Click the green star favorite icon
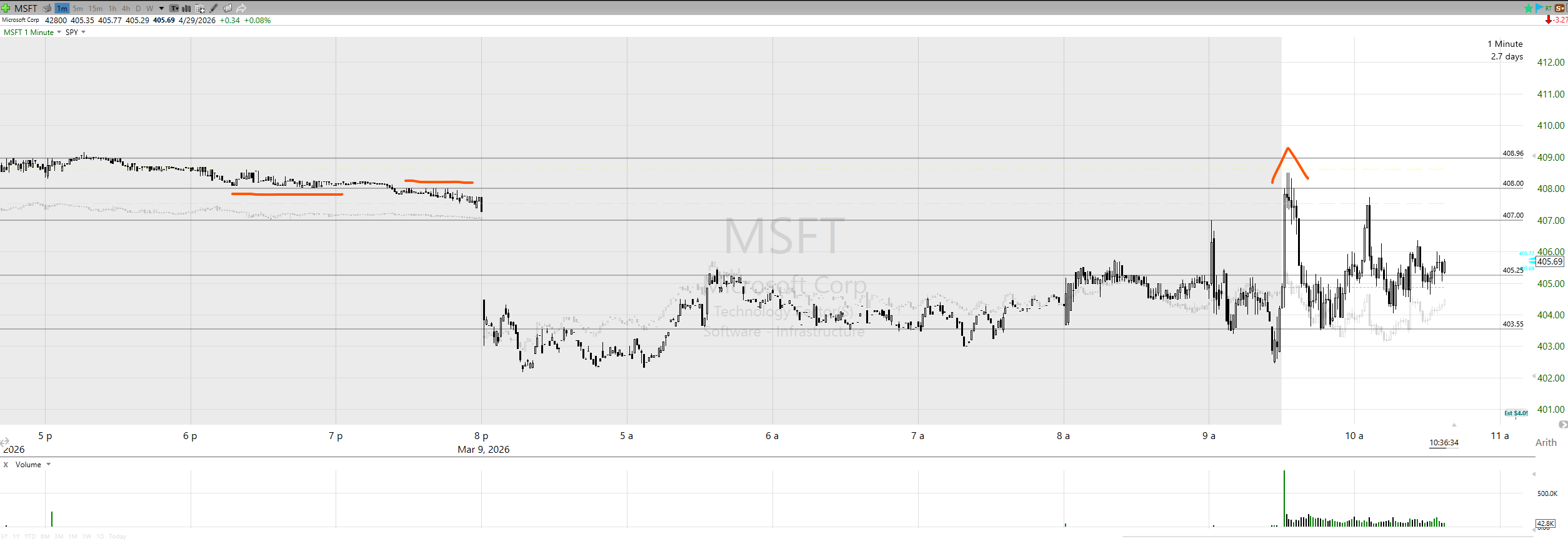The width and height of the screenshot is (1568, 541). pos(1528,8)
